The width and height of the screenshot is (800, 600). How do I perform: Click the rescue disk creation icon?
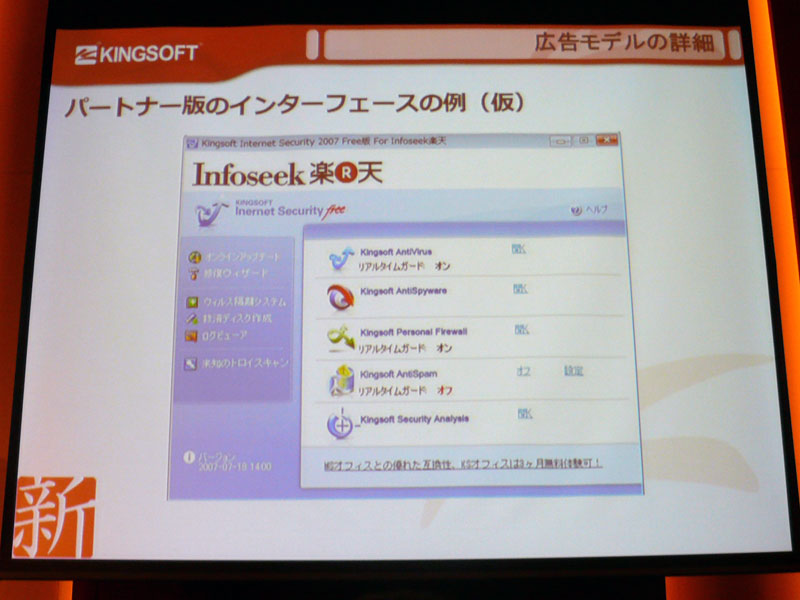tap(192, 319)
